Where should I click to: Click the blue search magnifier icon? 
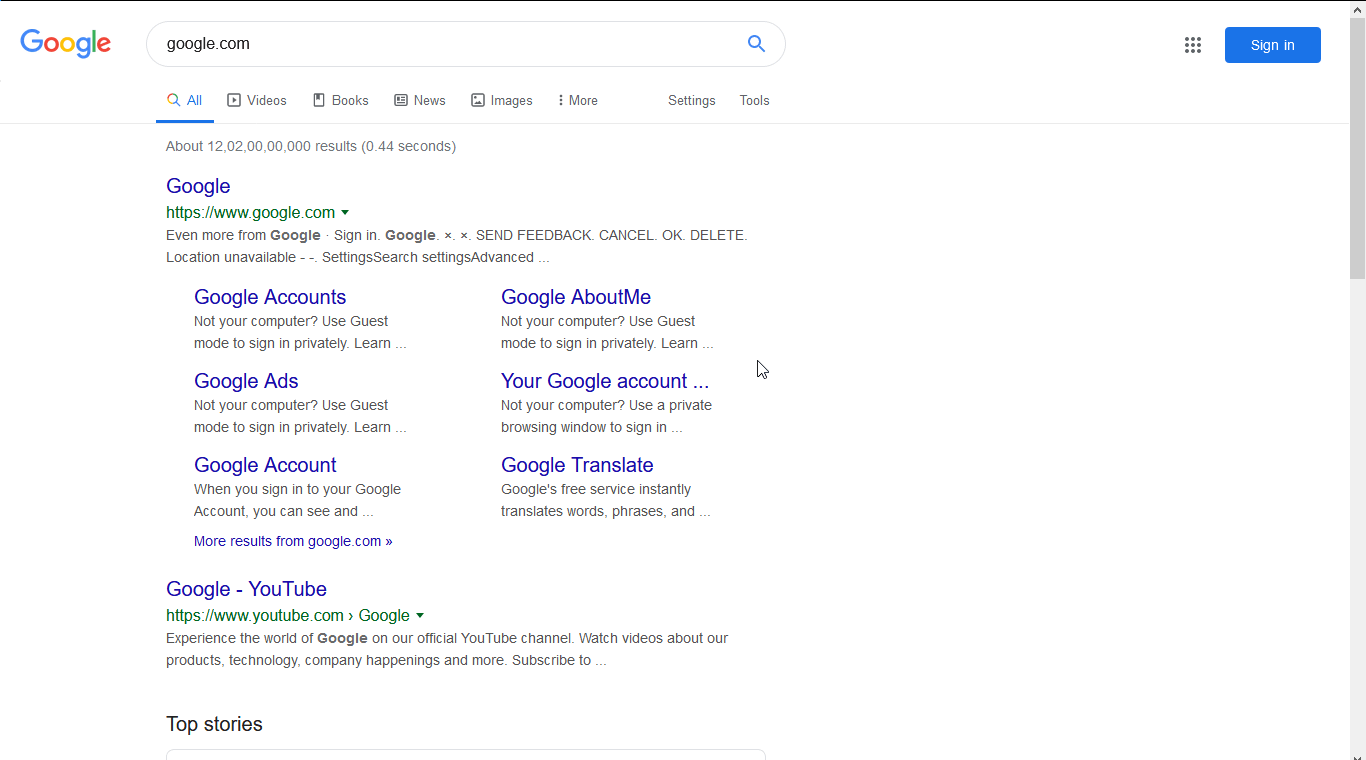click(756, 44)
